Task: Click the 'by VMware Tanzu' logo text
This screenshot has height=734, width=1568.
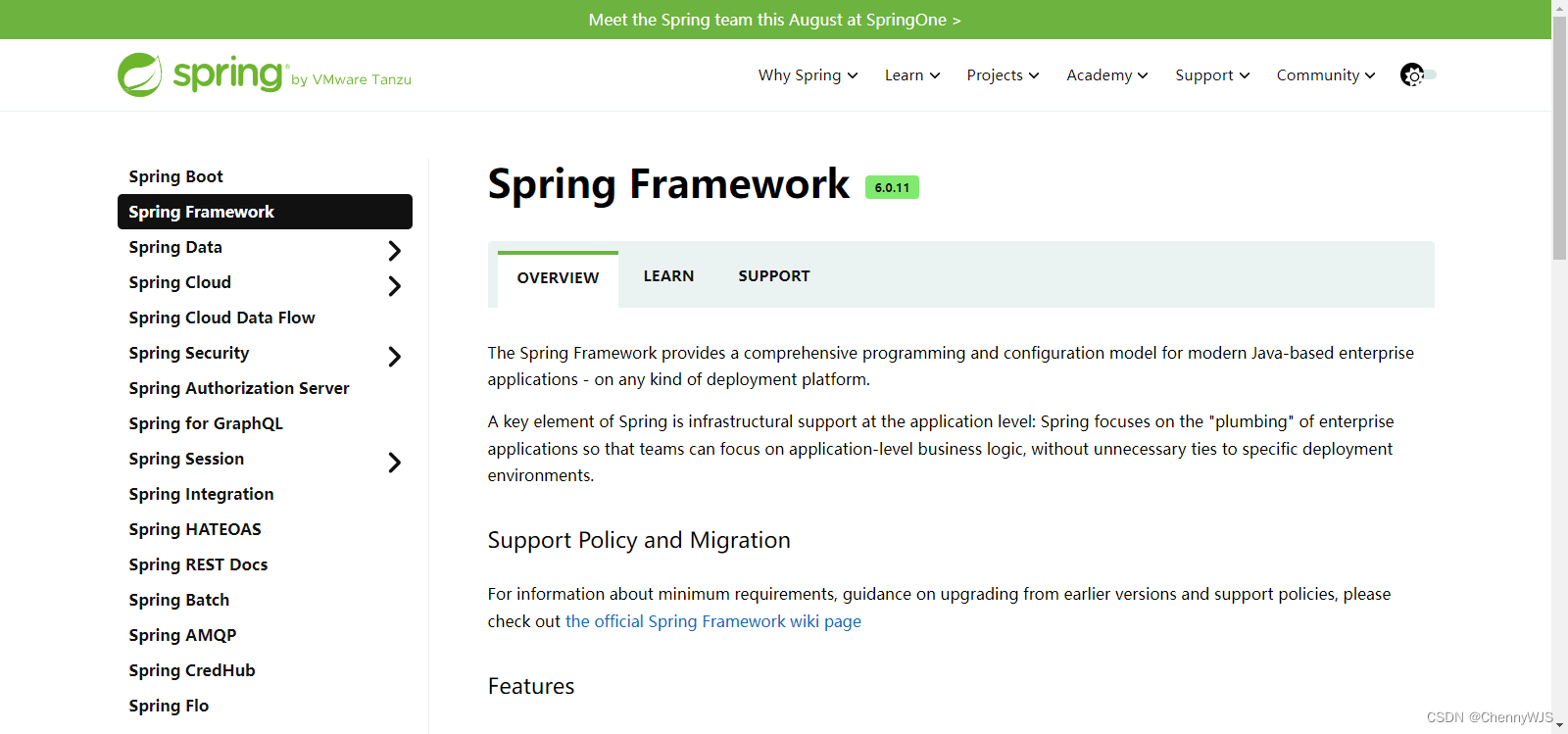Action: click(x=351, y=79)
